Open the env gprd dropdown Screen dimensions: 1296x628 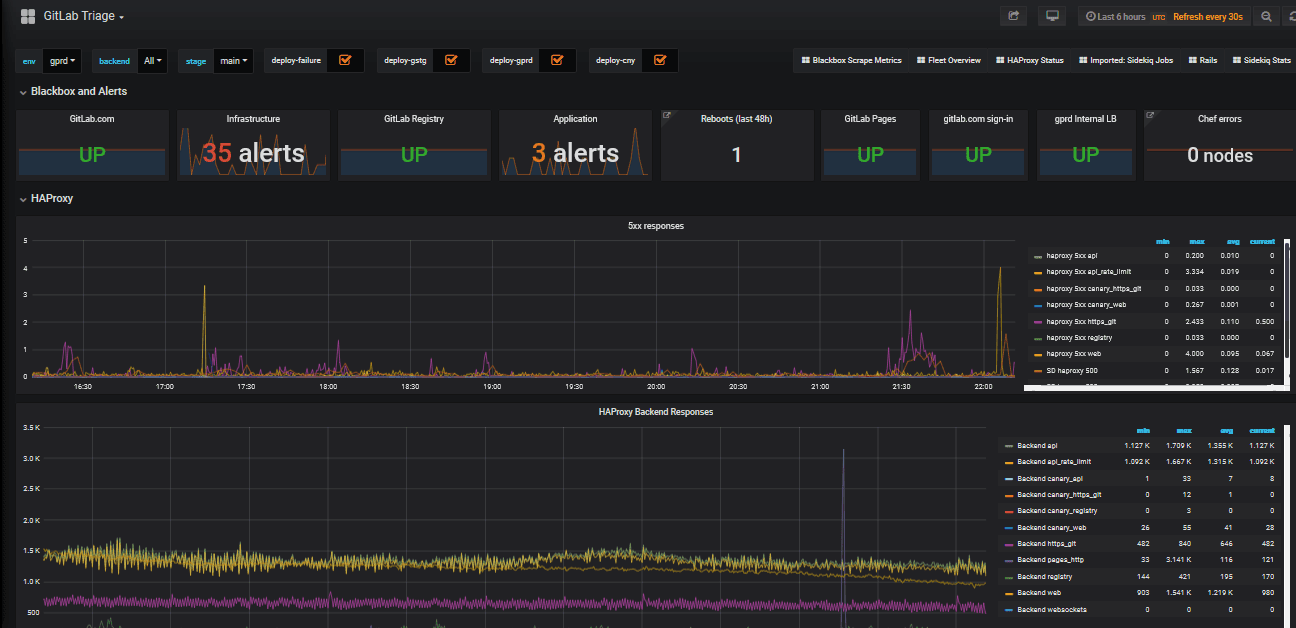tap(61, 60)
